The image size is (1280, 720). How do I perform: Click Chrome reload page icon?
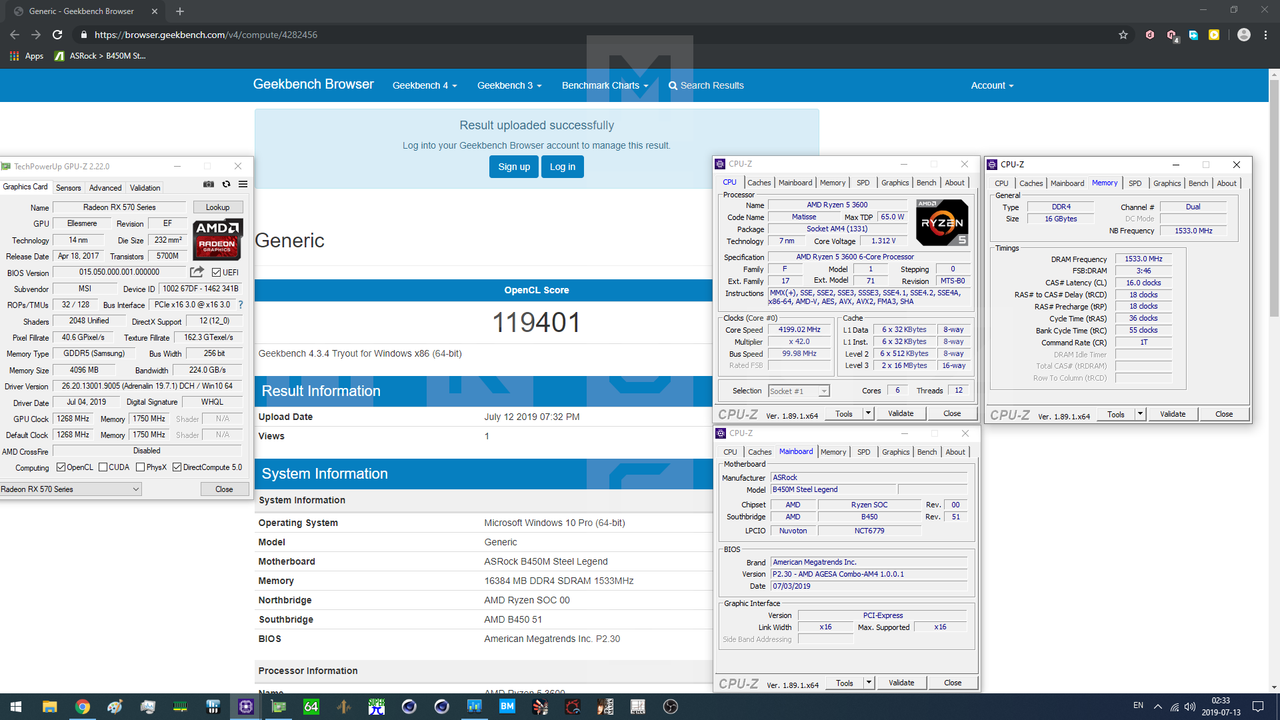(x=57, y=35)
